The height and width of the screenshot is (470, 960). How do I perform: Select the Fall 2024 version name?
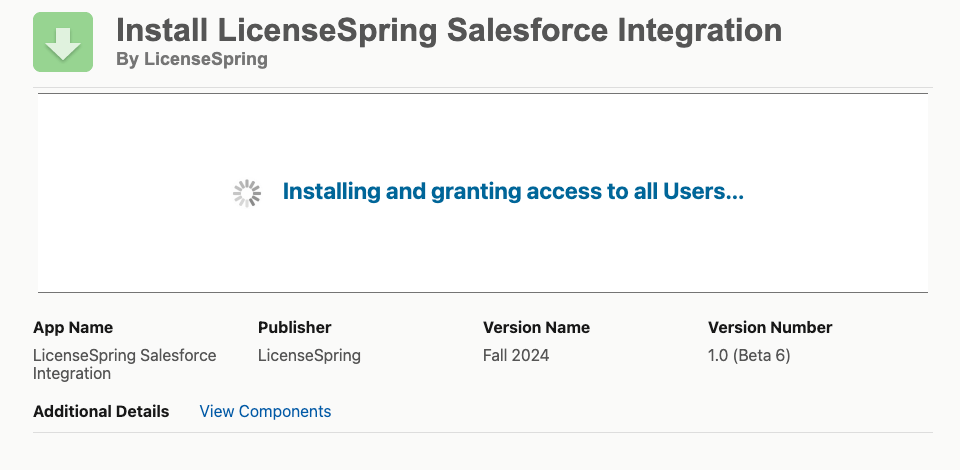click(x=516, y=356)
